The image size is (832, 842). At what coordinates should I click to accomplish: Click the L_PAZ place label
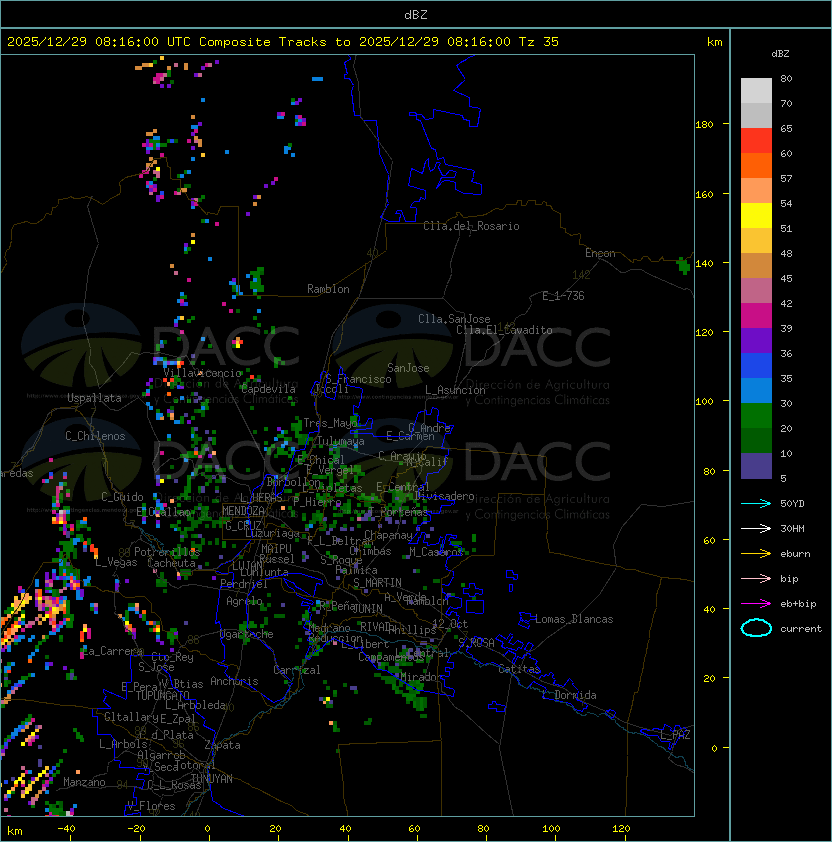pyautogui.click(x=675, y=735)
